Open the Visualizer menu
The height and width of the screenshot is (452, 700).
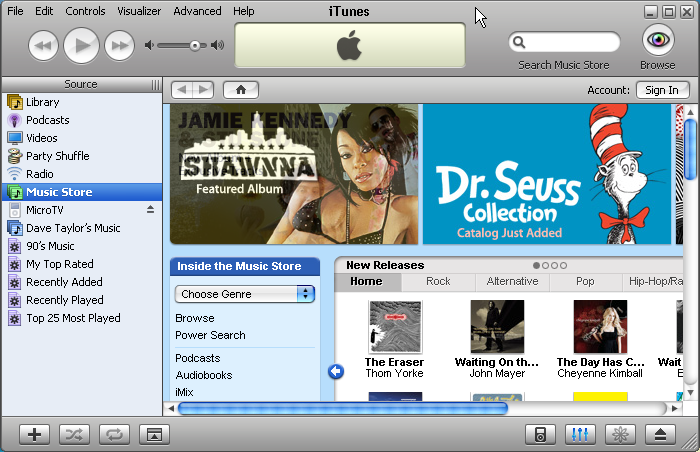[x=139, y=11]
